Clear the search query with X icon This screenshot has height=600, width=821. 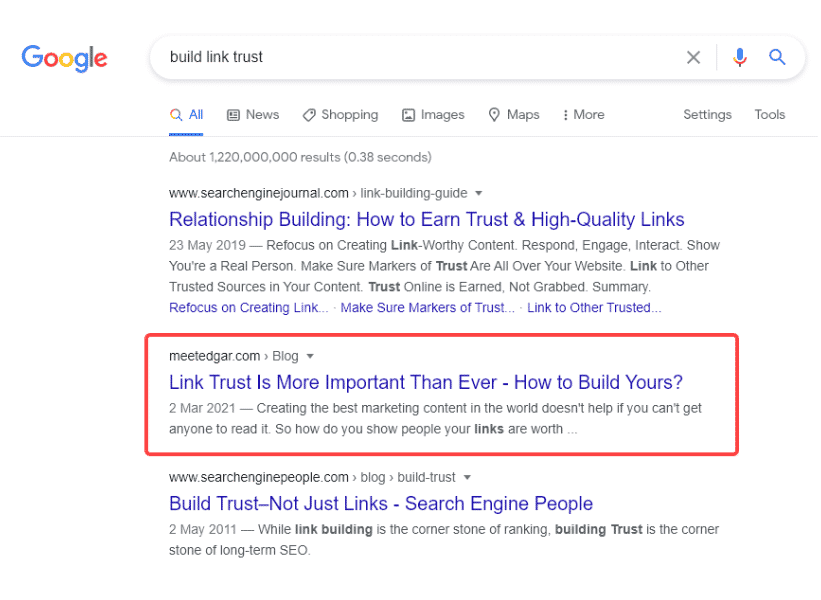click(x=693, y=58)
